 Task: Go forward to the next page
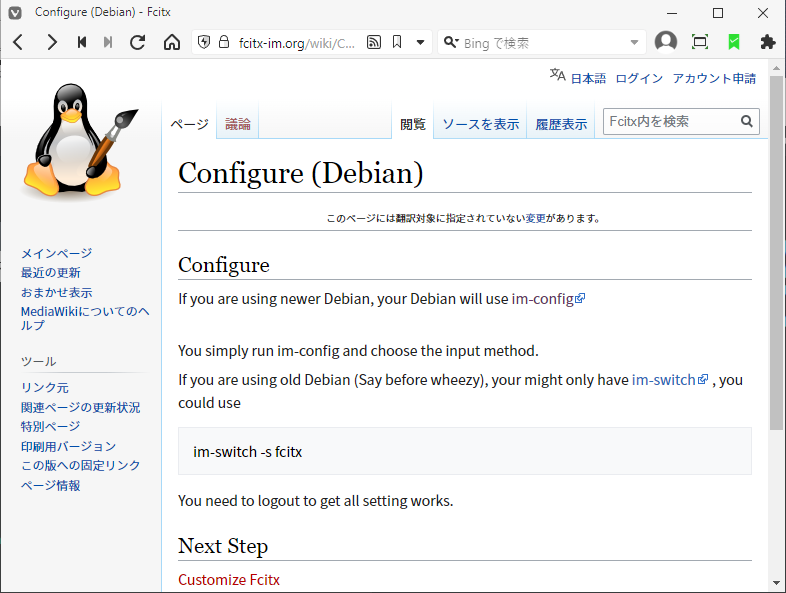coord(51,43)
